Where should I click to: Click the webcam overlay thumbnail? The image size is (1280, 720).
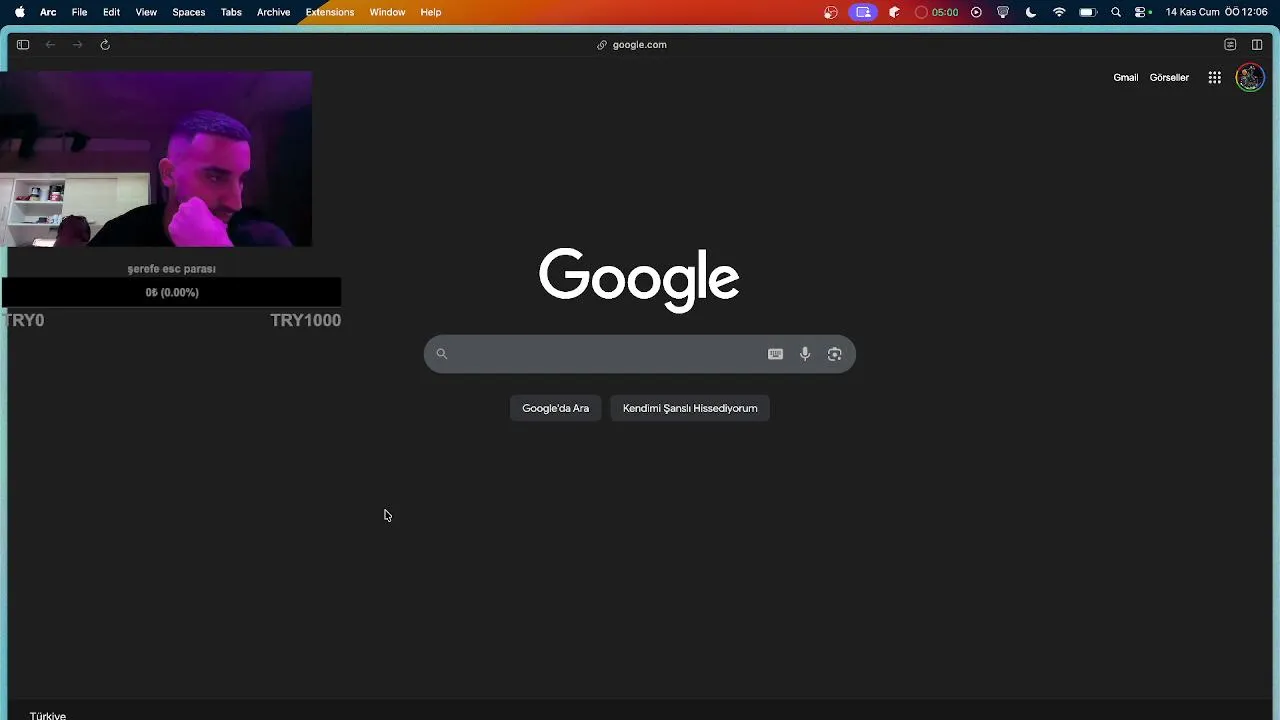(156, 159)
